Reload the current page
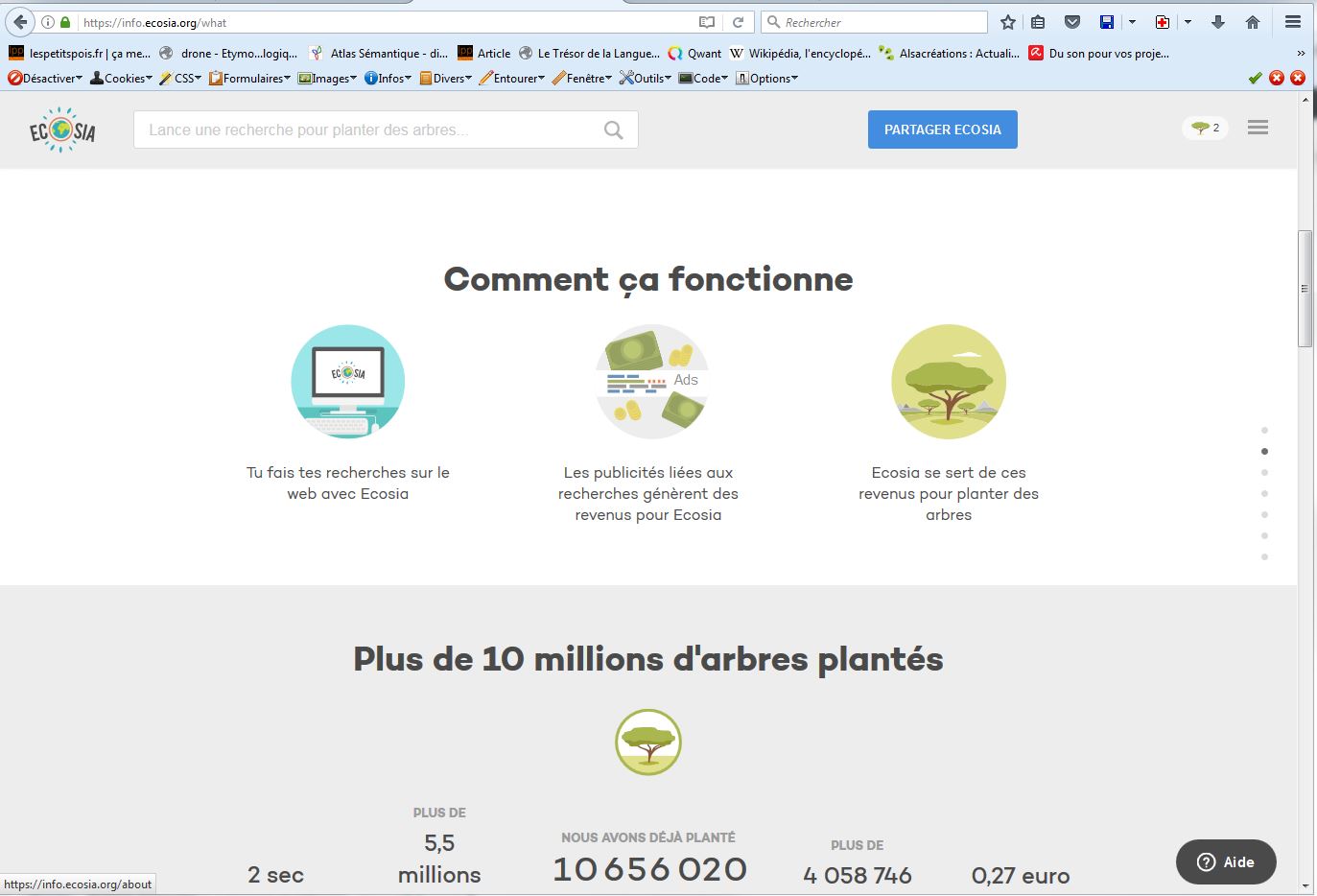The height and width of the screenshot is (896, 1317). pyautogui.click(x=738, y=22)
